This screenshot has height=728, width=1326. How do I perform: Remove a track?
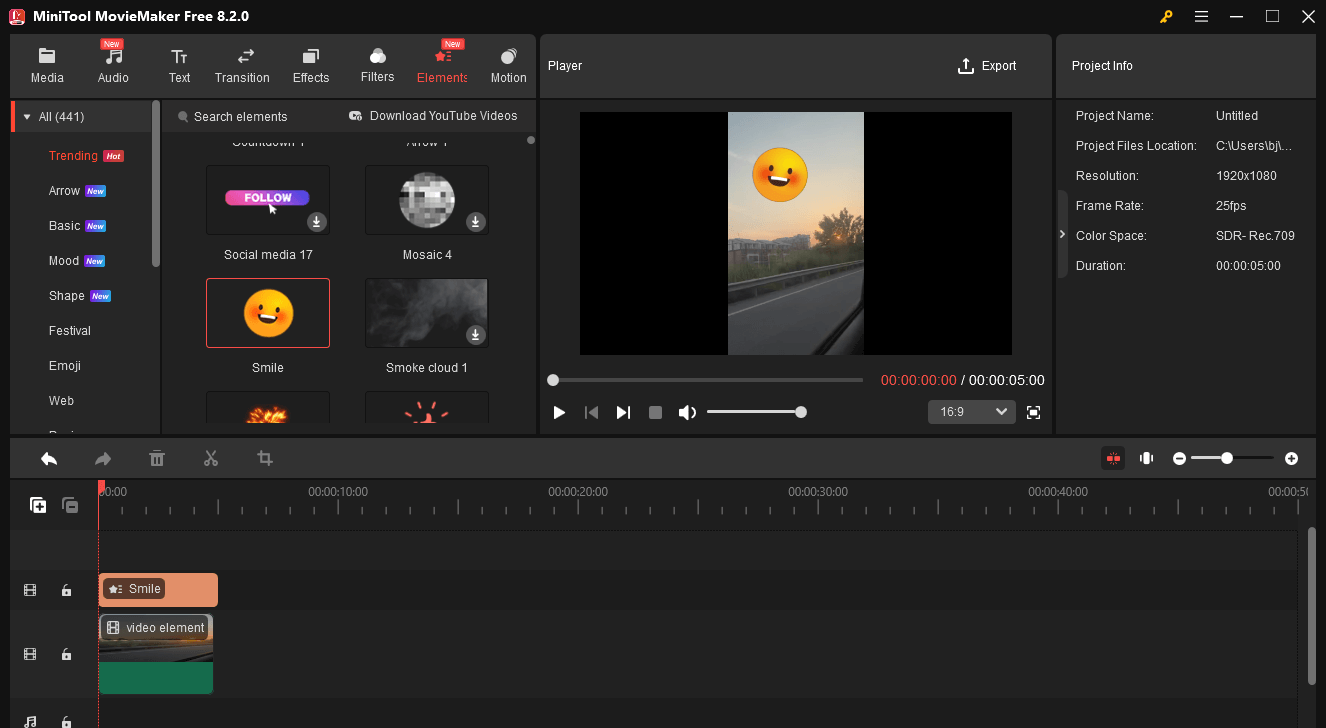tap(71, 505)
